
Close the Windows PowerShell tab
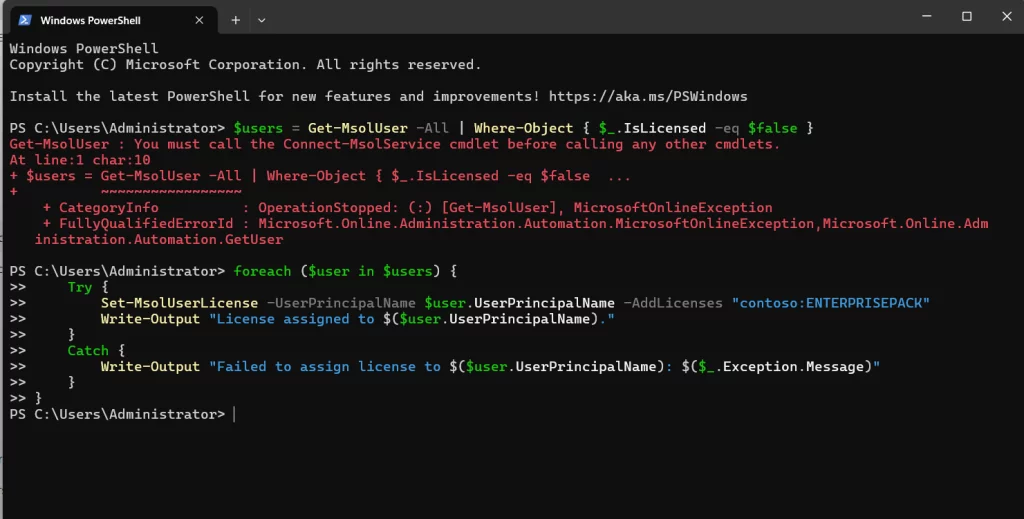tap(202, 19)
